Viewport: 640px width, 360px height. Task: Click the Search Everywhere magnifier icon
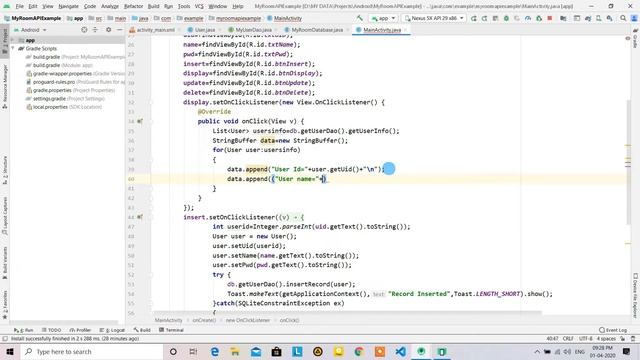(x=623, y=18)
